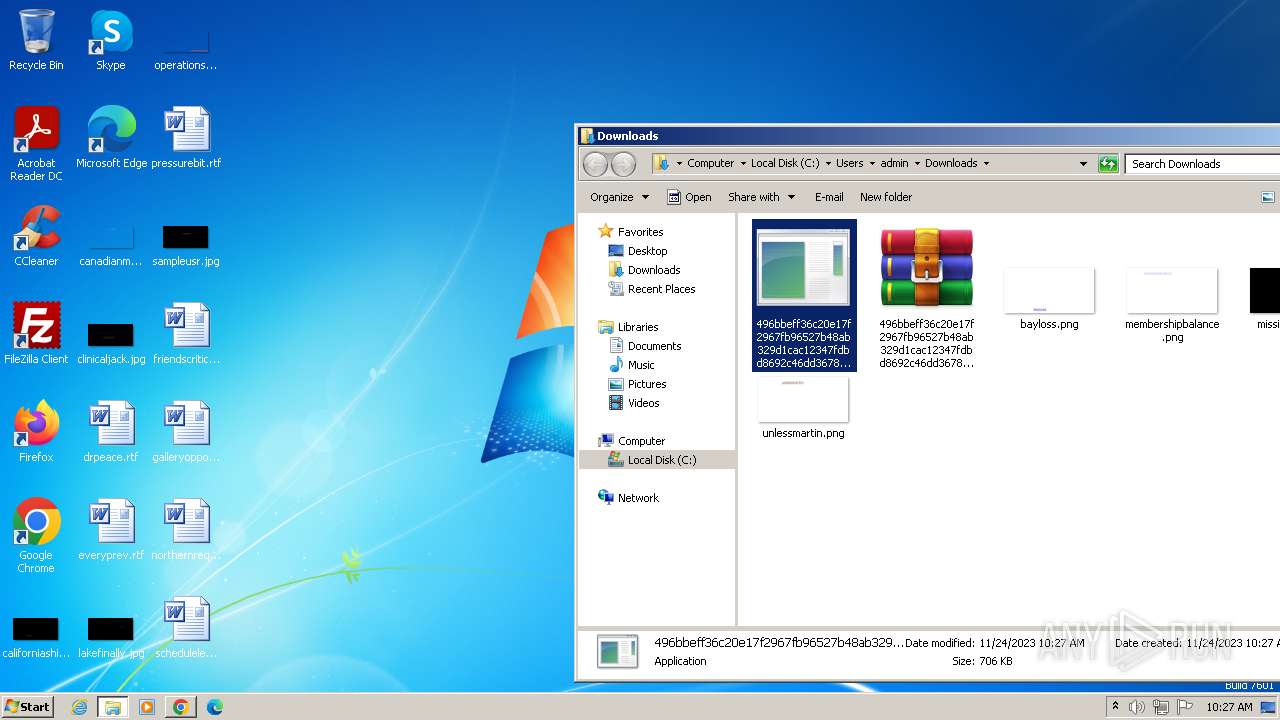The image size is (1280, 720).
Task: Open Acrobat Reader DC shortcut
Action: 36,144
